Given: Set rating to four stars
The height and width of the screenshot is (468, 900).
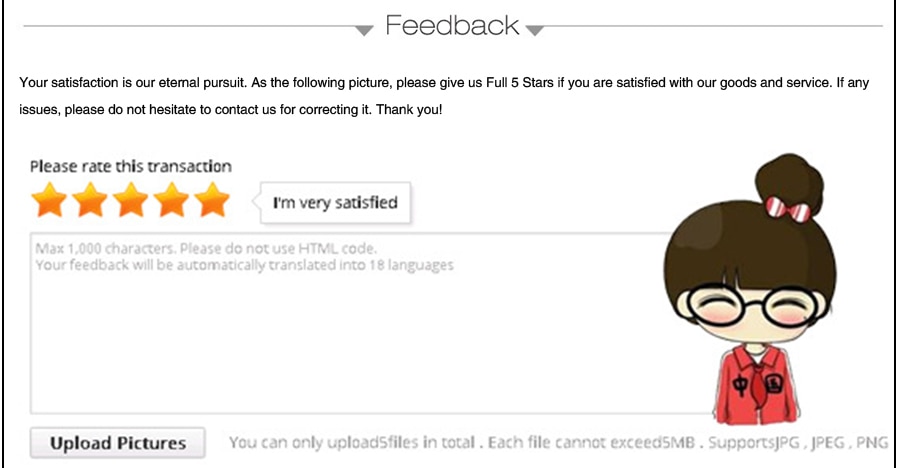Looking at the screenshot, I should [x=172, y=200].
